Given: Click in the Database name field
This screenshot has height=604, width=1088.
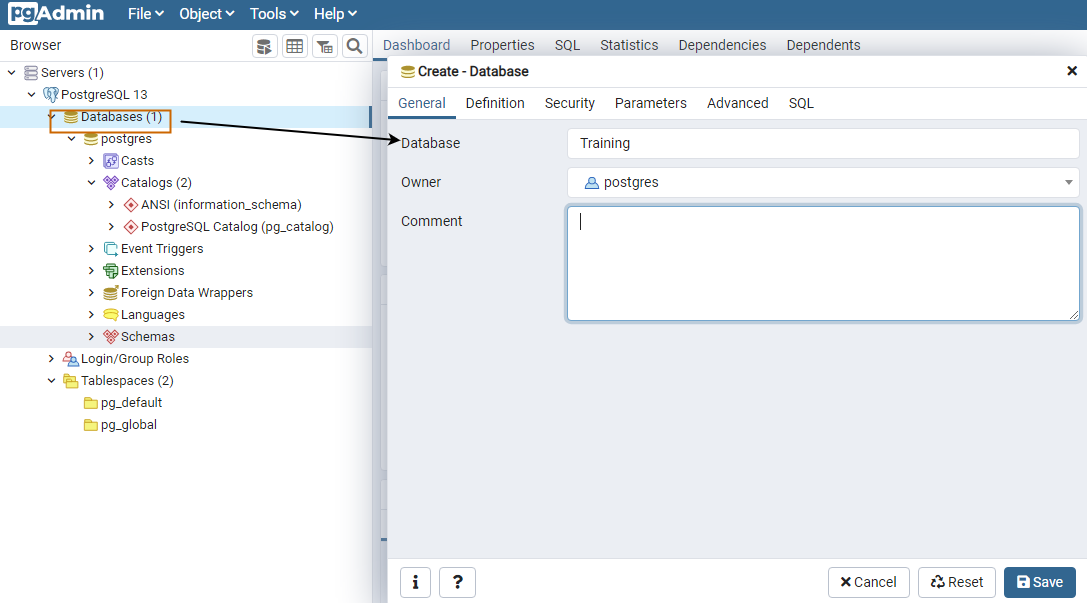Looking at the screenshot, I should (x=822, y=143).
